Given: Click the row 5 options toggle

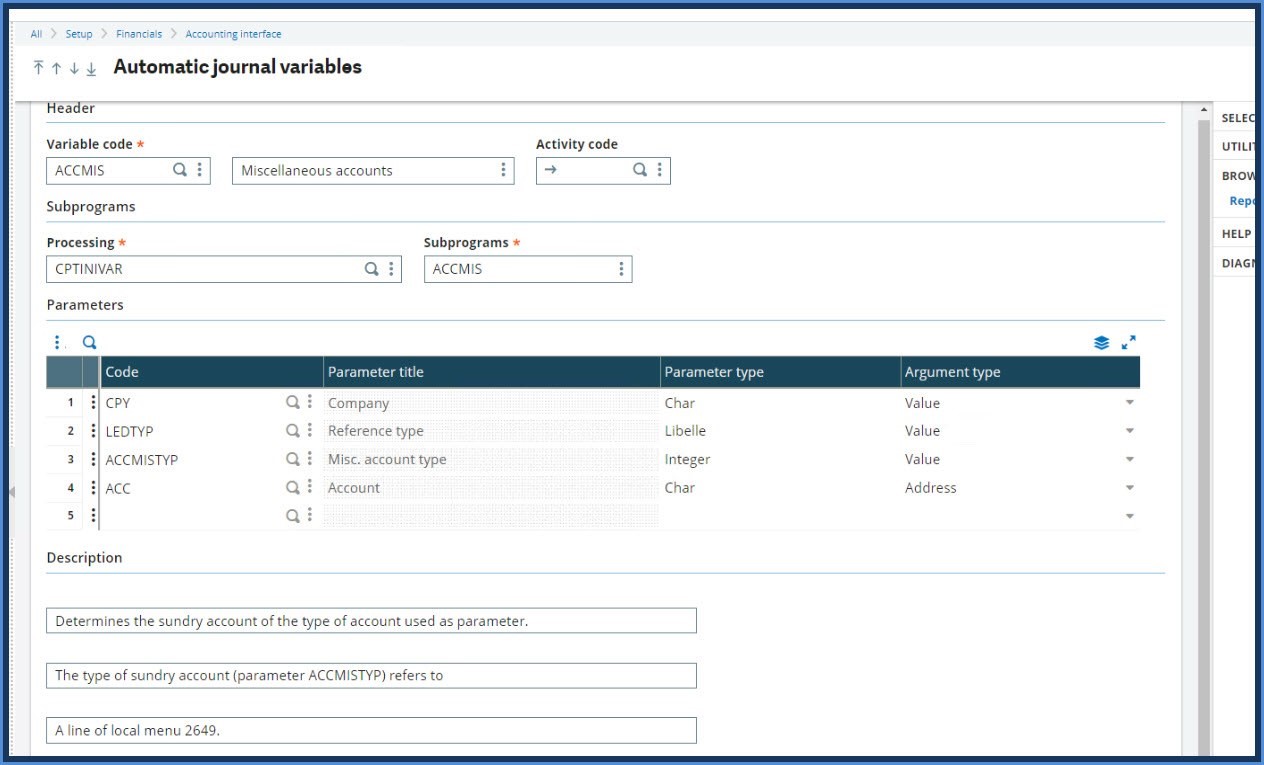Looking at the screenshot, I should coord(93,515).
